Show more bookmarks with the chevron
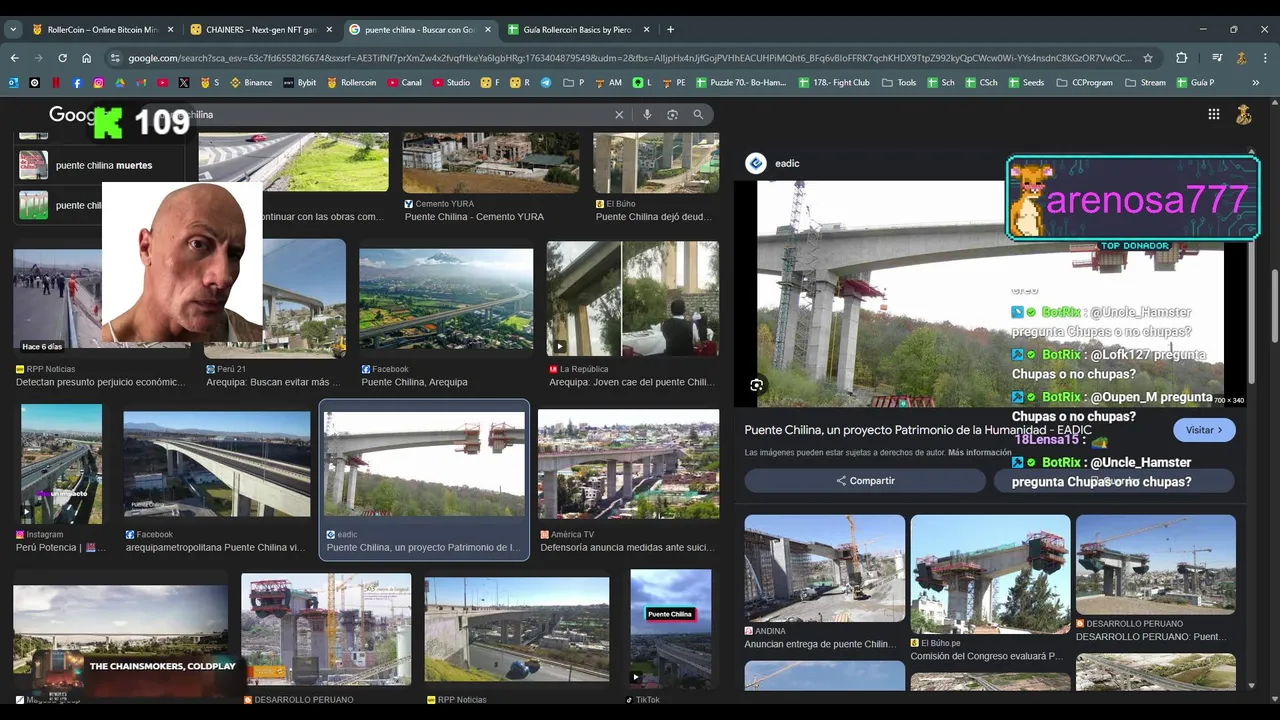This screenshot has height=720, width=1280. coord(1256,83)
